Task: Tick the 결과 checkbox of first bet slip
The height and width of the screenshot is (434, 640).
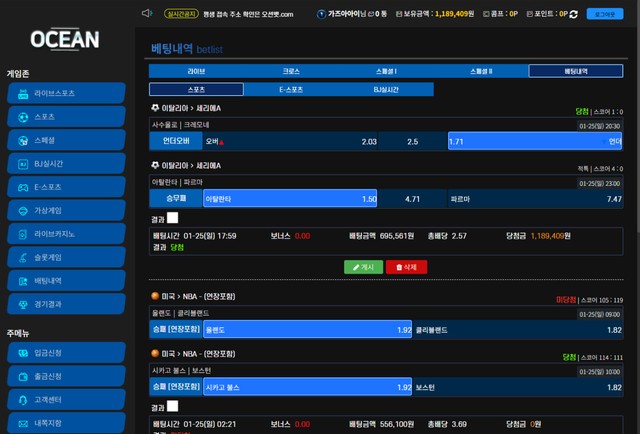Action: coord(172,218)
